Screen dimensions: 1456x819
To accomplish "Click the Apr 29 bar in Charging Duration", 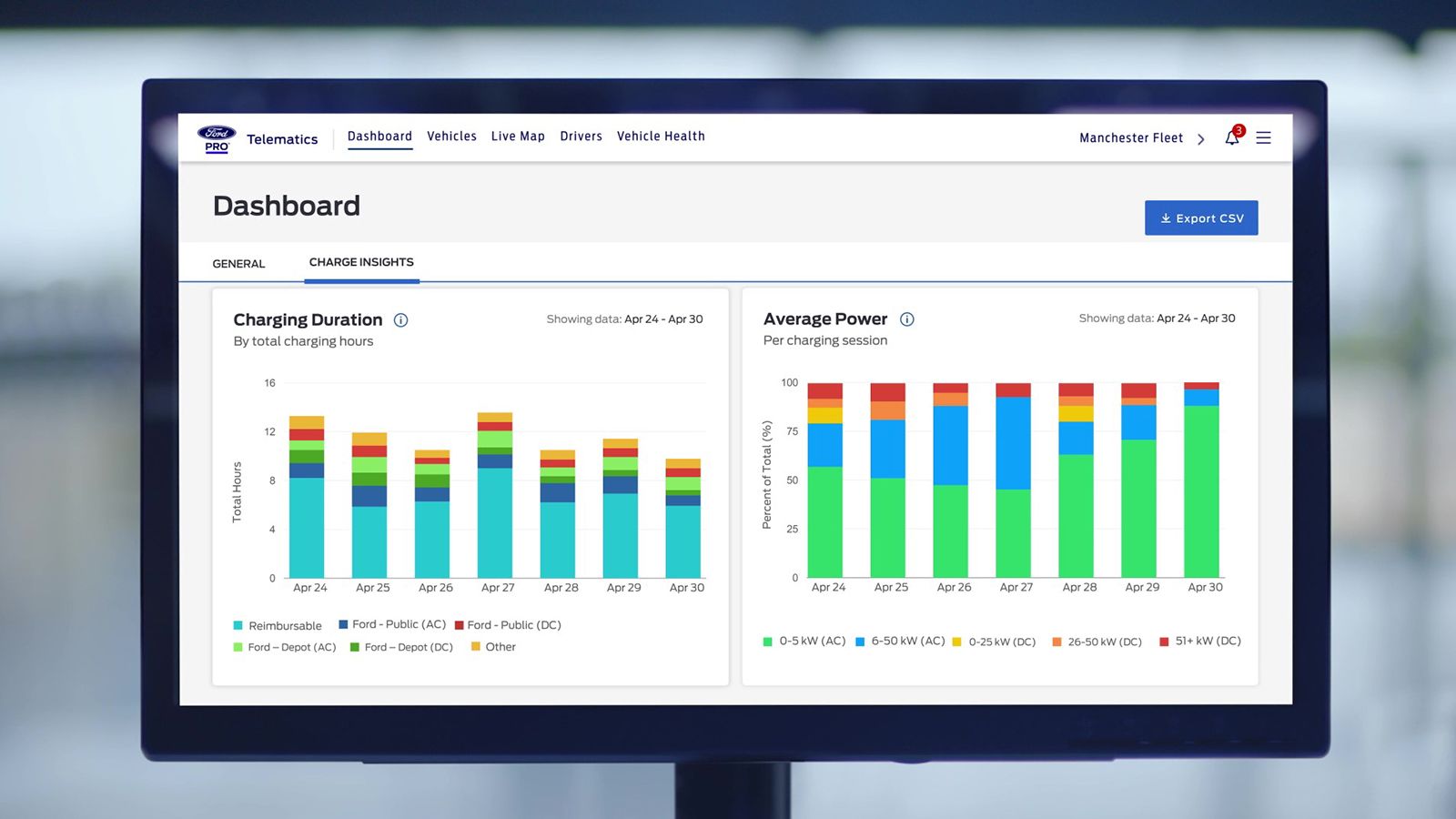I will point(621,509).
